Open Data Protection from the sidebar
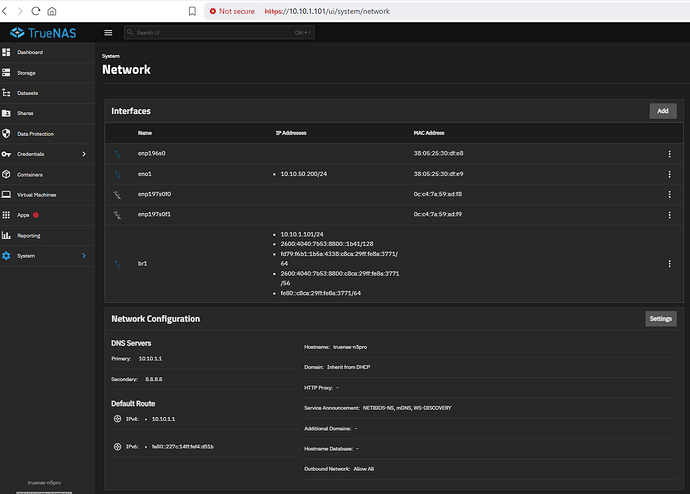 [x=47, y=134]
